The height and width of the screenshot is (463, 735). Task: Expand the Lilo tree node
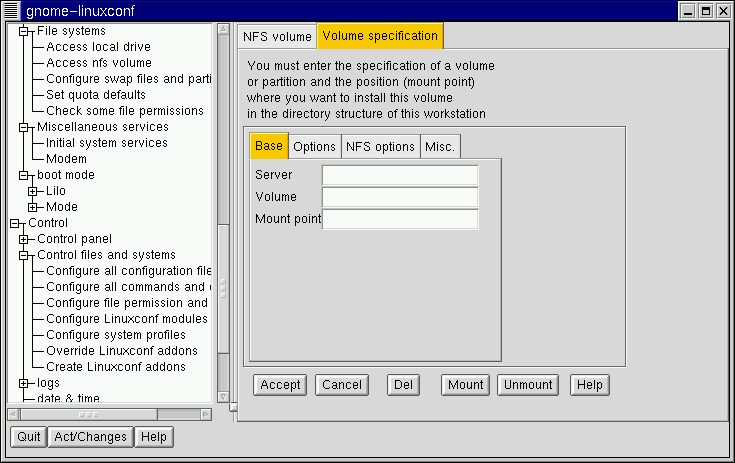(33, 191)
